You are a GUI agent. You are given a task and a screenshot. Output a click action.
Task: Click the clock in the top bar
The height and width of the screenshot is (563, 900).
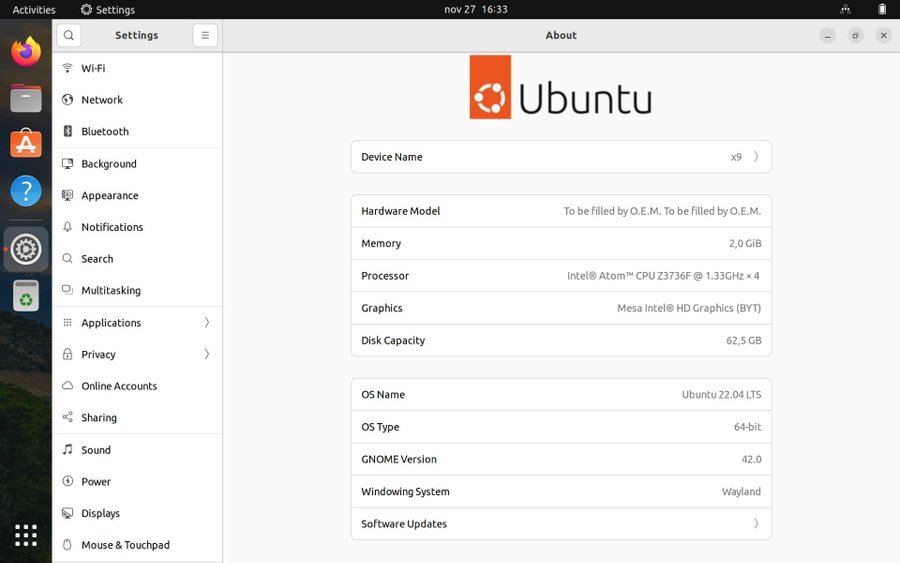tap(475, 9)
